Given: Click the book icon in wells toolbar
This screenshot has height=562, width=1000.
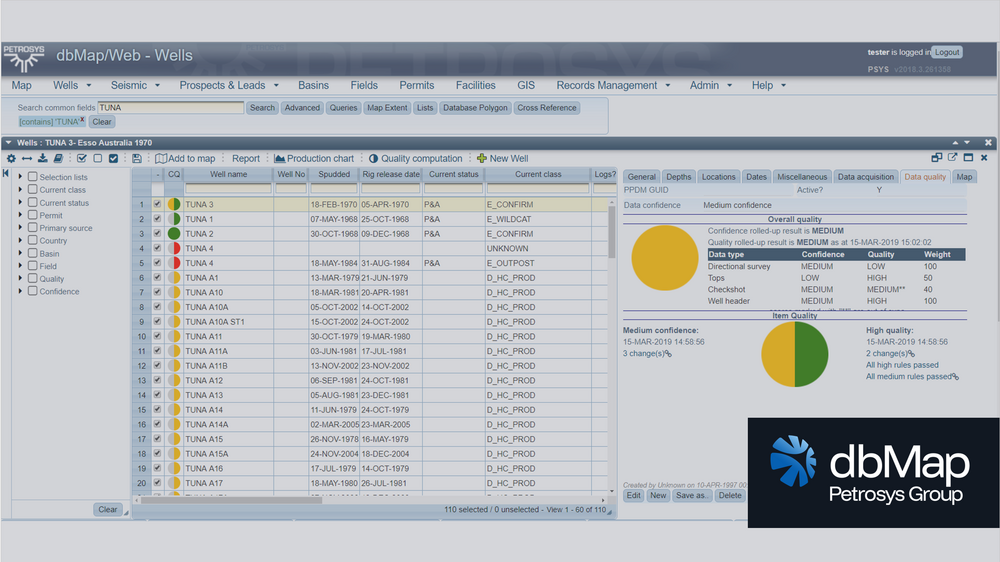Looking at the screenshot, I should (x=58, y=158).
